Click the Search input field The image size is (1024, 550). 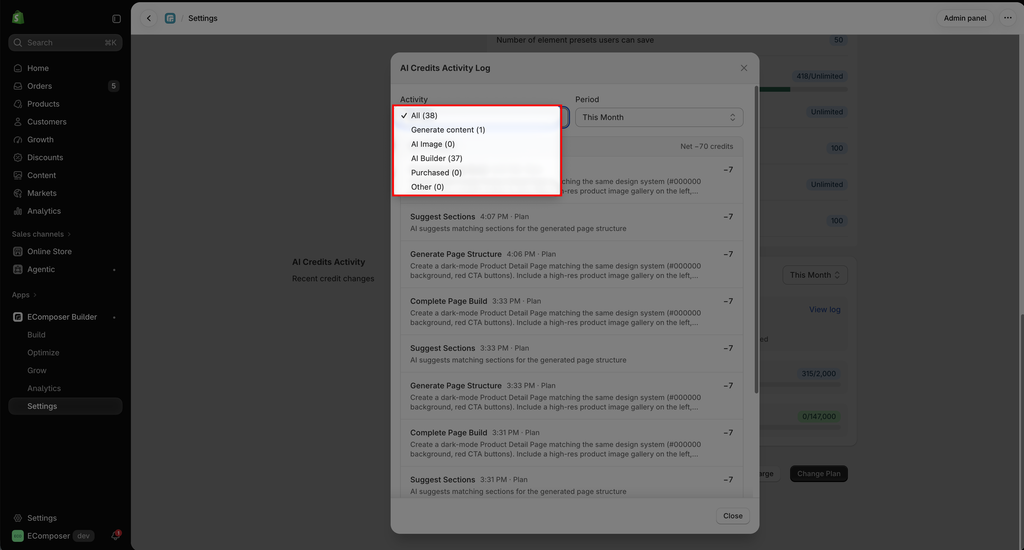65,42
